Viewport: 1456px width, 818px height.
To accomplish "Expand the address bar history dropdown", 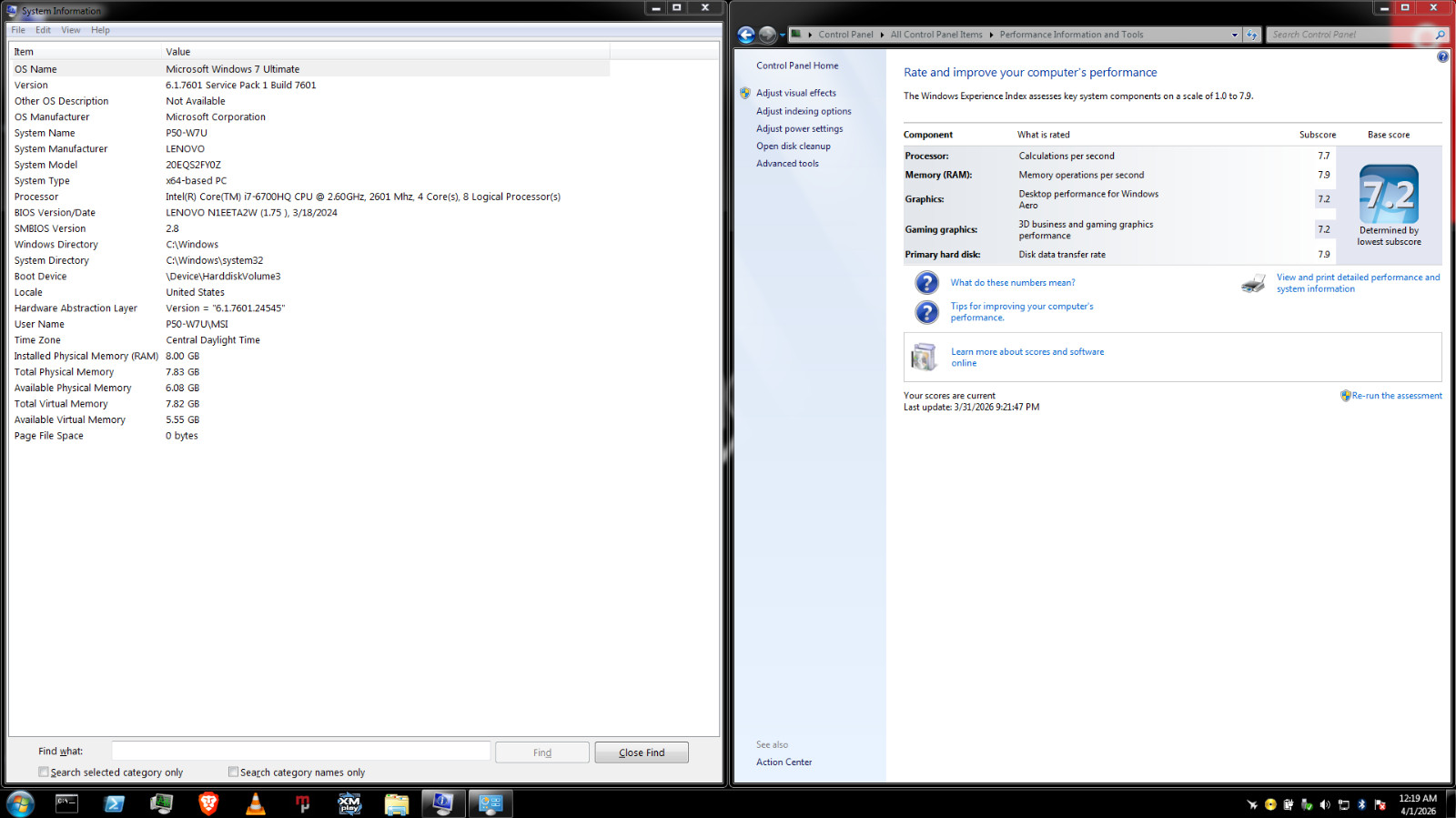I will click(x=1235, y=35).
